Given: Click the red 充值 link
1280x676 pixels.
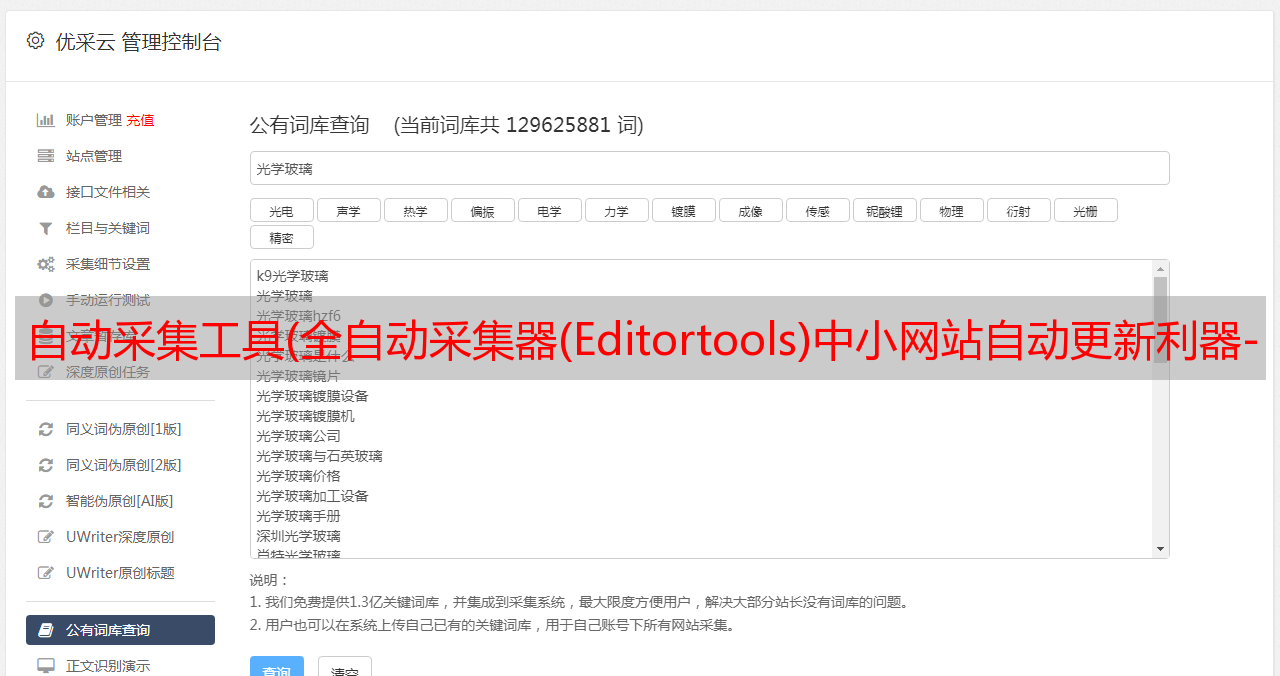Looking at the screenshot, I should click(x=140, y=120).
